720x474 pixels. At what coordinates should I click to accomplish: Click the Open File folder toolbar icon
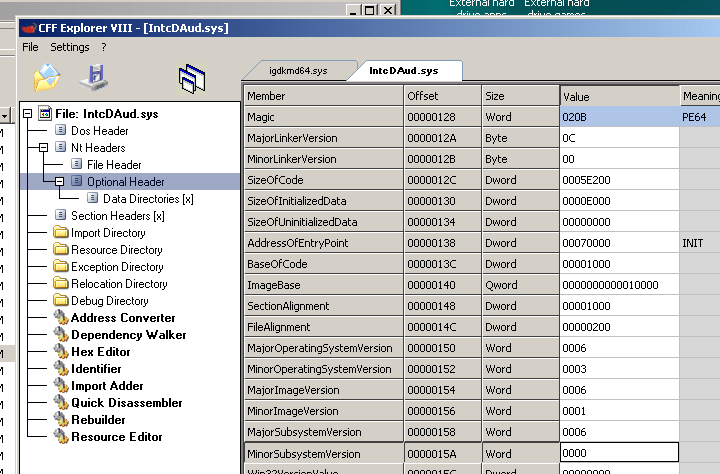[47, 77]
